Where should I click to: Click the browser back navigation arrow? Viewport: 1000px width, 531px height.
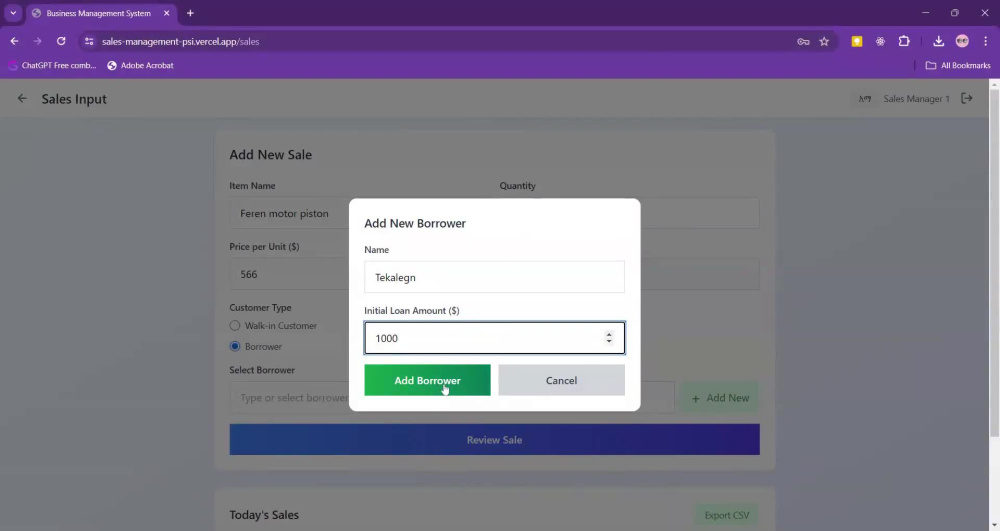pos(14,41)
